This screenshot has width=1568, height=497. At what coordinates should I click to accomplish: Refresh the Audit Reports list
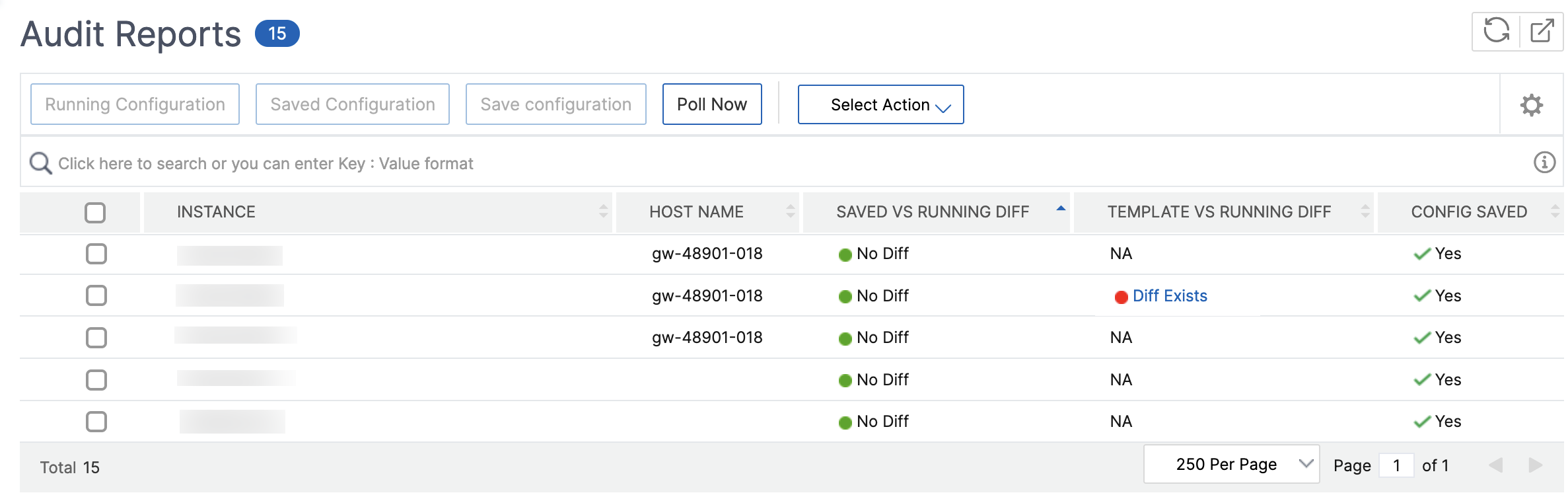1496,31
